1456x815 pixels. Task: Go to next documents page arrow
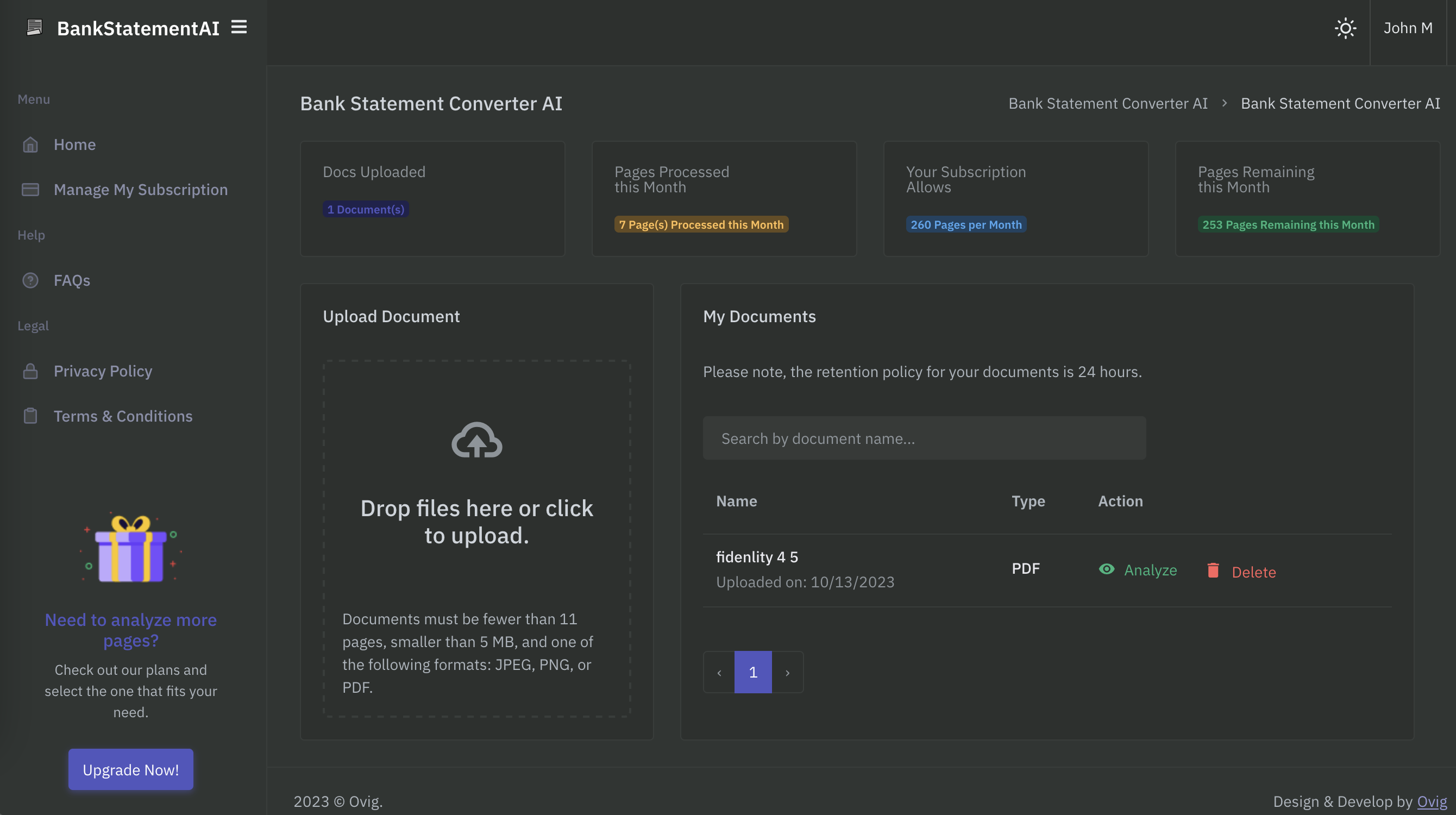pos(787,673)
